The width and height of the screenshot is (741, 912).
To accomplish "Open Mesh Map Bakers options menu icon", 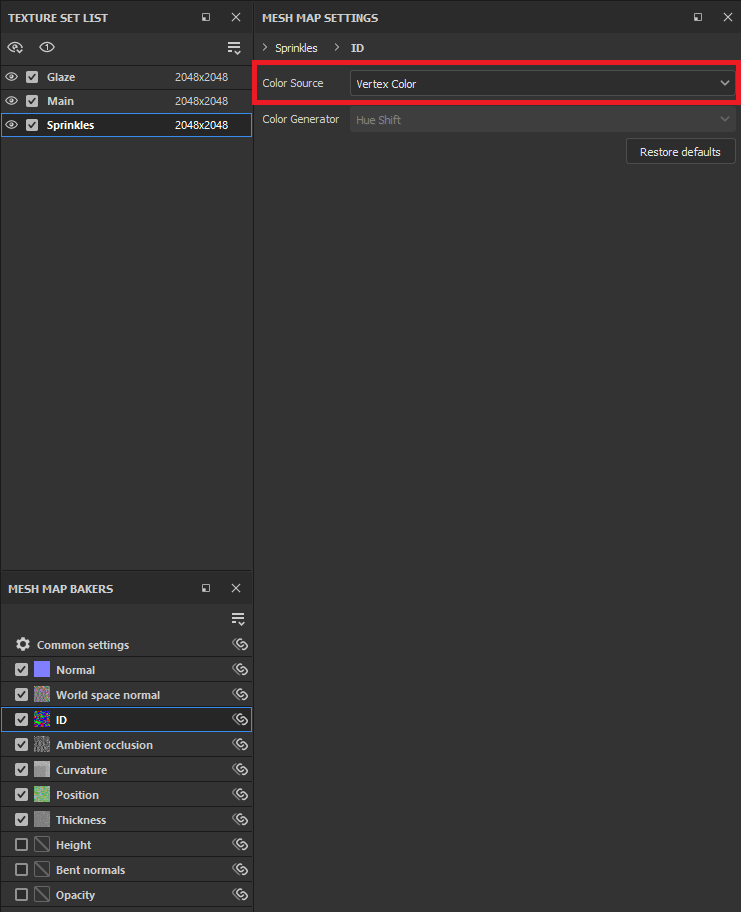I will [237, 619].
